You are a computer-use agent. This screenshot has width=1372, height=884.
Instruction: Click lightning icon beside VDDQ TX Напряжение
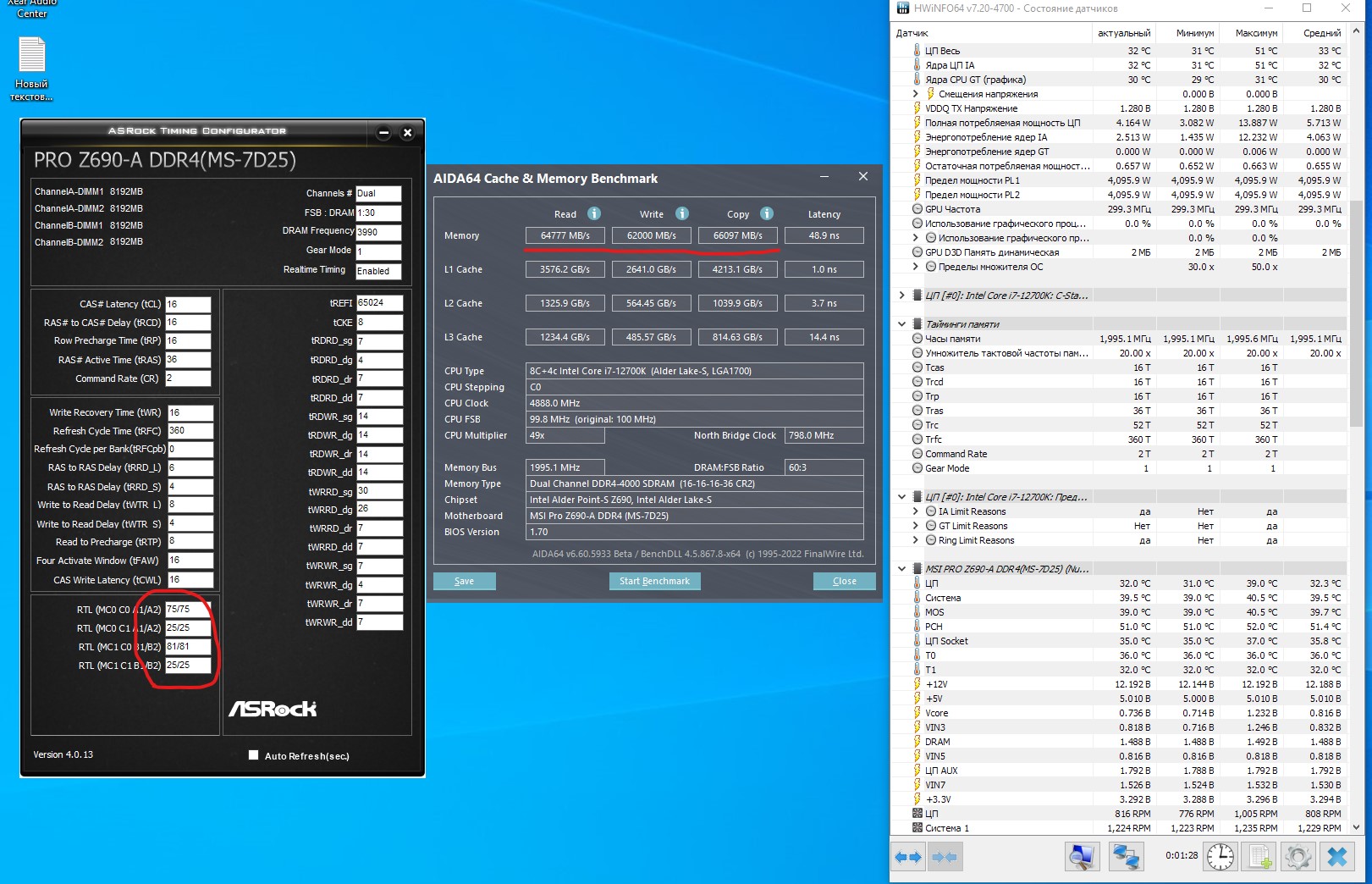[917, 108]
